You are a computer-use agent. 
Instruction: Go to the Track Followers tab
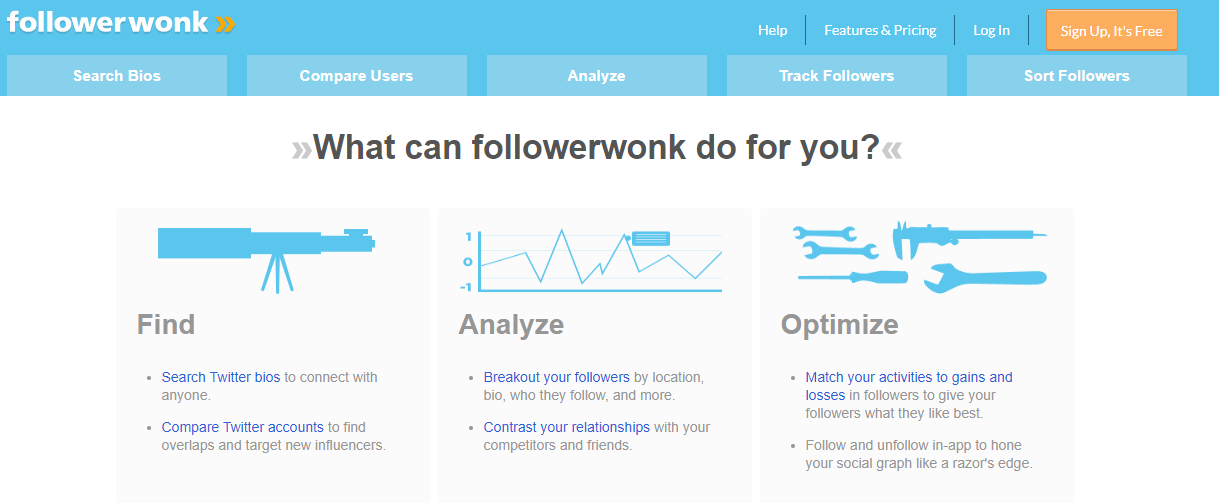[836, 76]
